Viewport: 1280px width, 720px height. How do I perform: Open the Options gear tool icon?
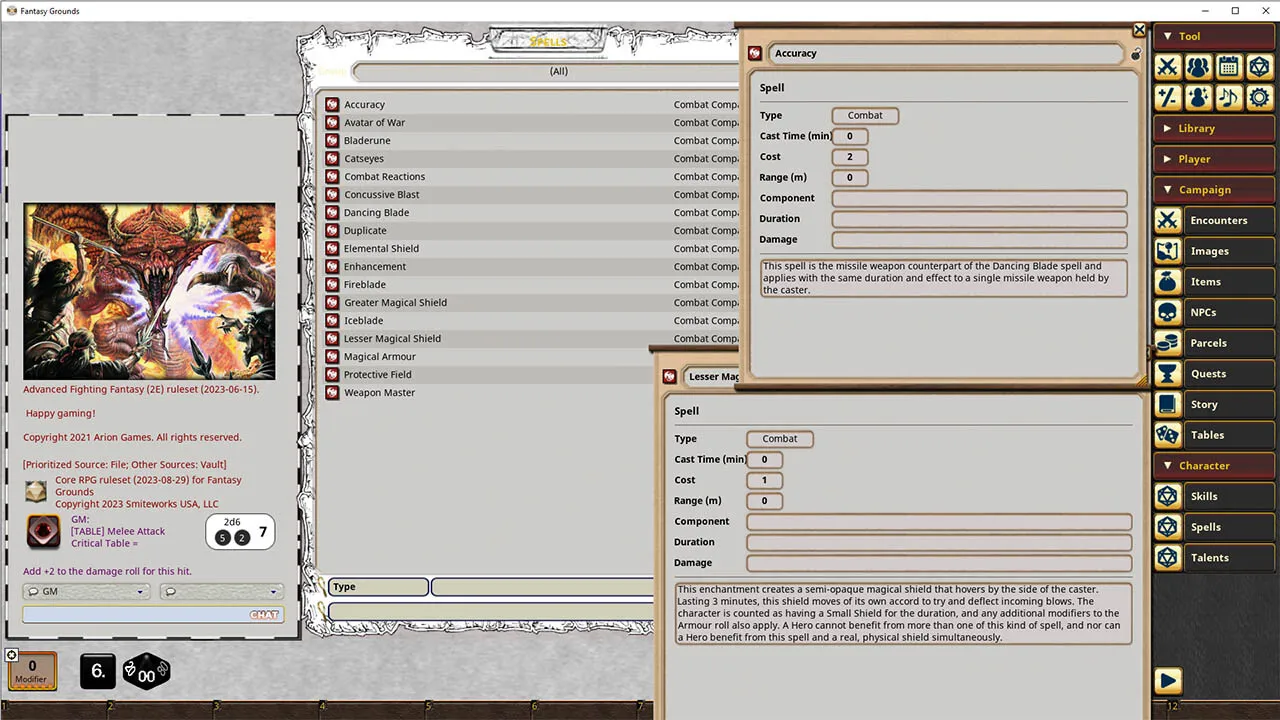coord(1259,97)
